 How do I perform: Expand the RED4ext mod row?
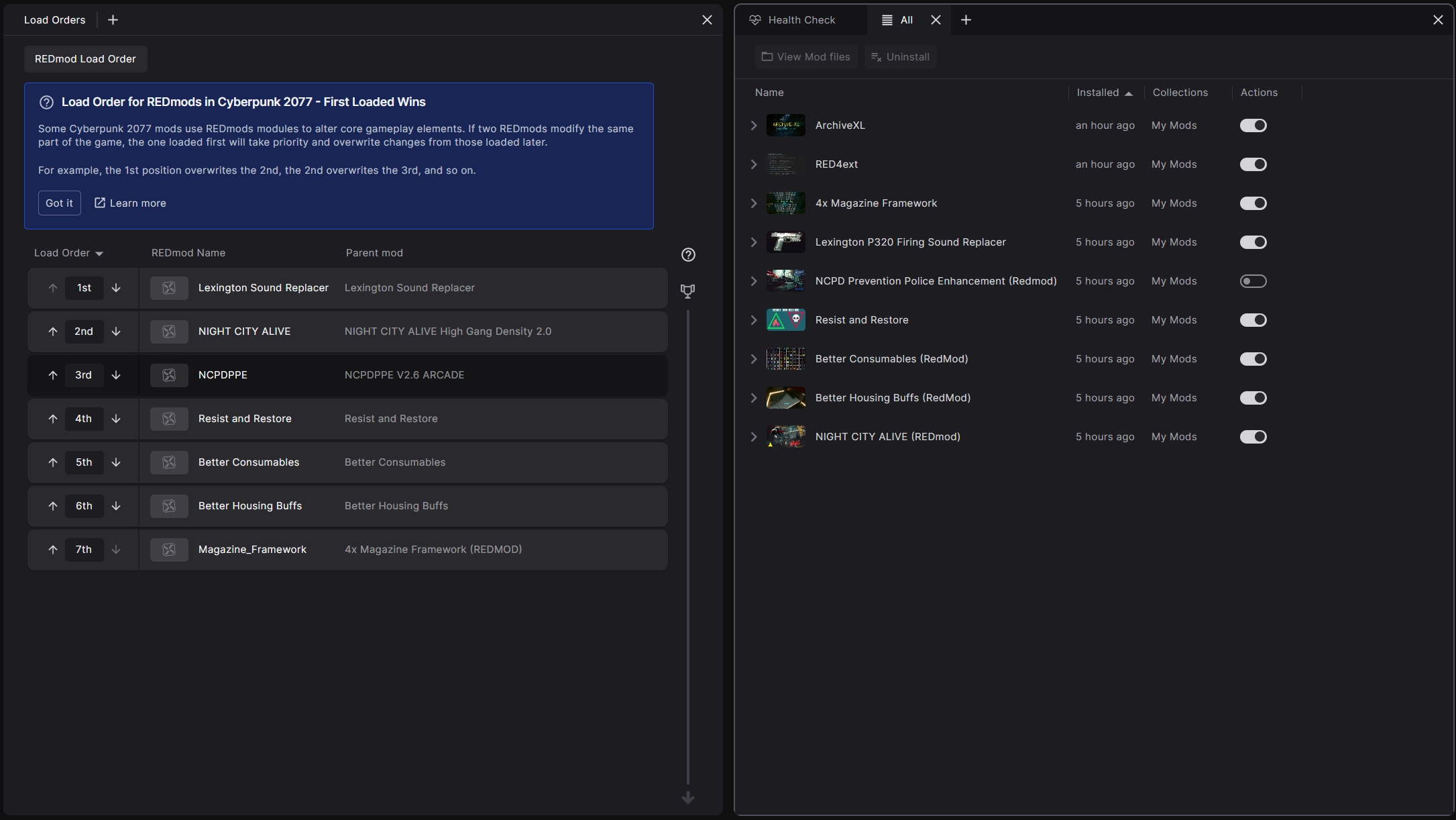(x=754, y=164)
